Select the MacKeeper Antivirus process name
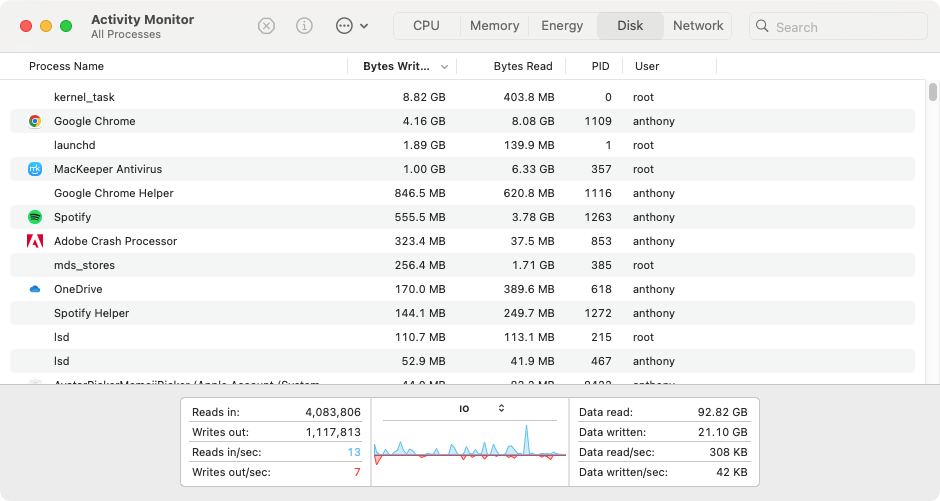The image size is (940, 501). click(108, 169)
